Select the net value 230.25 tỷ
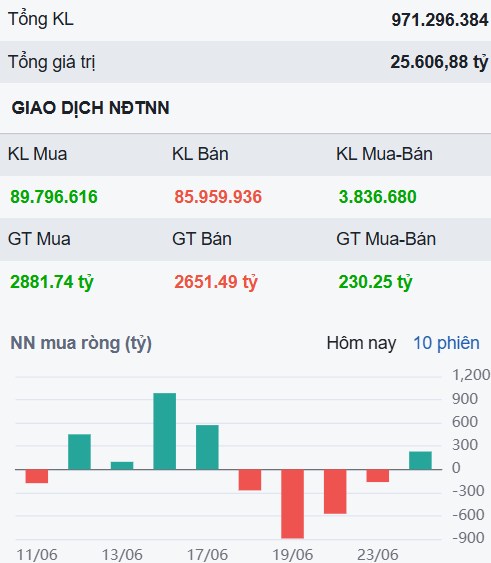This screenshot has height=563, width=491. pos(375,282)
